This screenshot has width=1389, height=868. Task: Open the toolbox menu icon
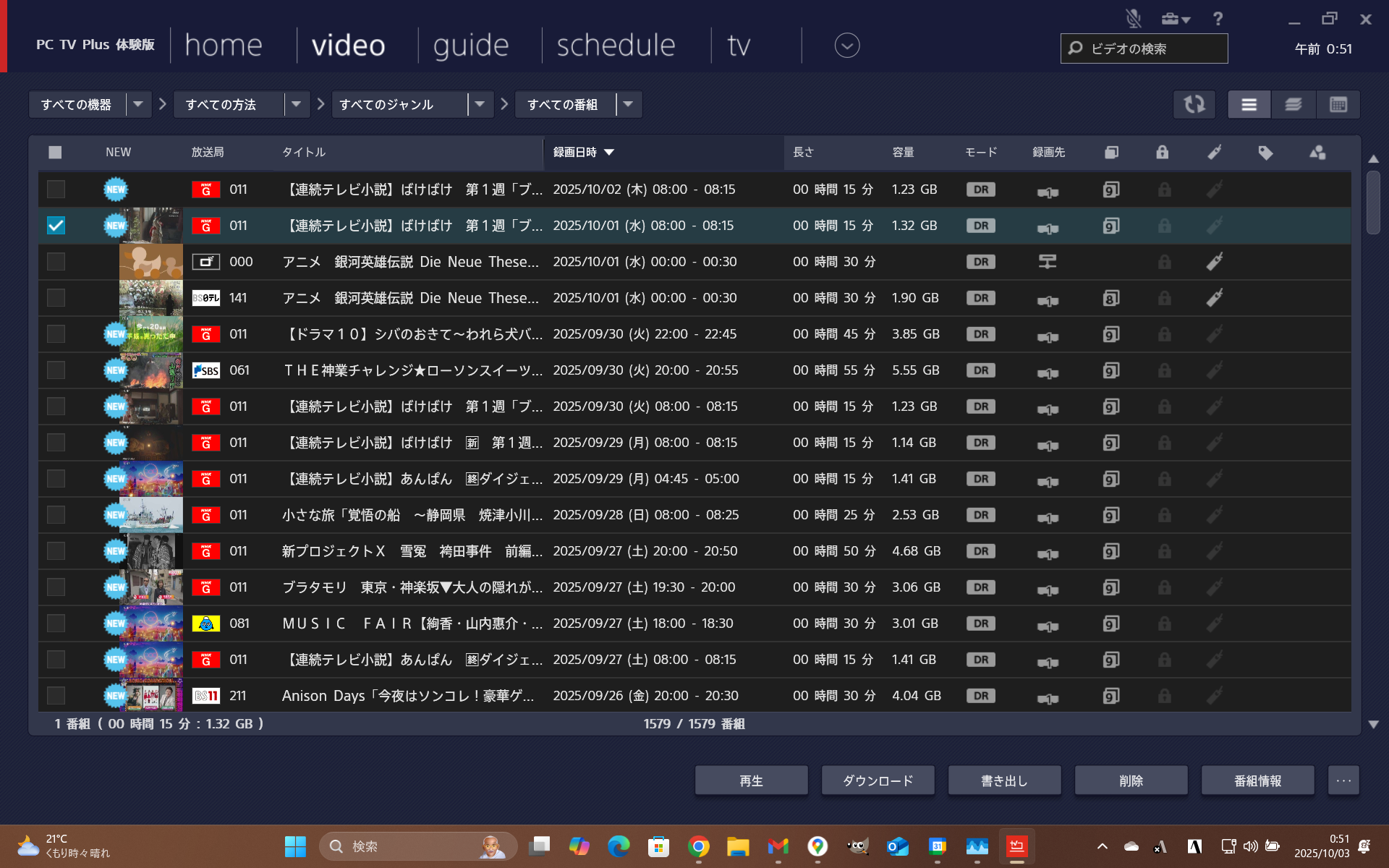point(1175,19)
